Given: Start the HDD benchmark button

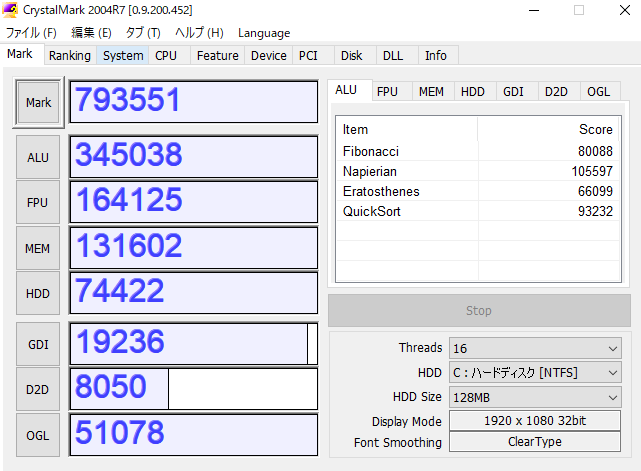Looking at the screenshot, I should (38, 293).
